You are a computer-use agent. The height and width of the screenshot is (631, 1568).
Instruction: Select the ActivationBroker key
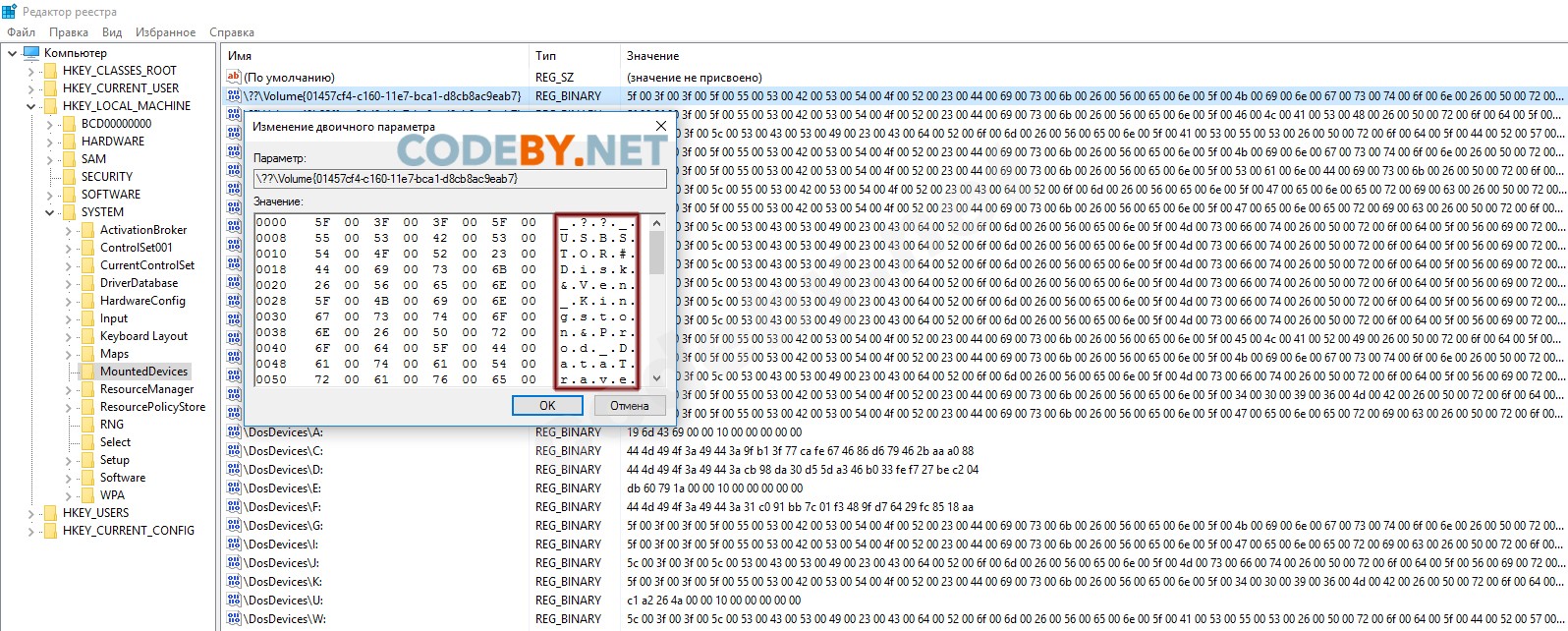(143, 230)
